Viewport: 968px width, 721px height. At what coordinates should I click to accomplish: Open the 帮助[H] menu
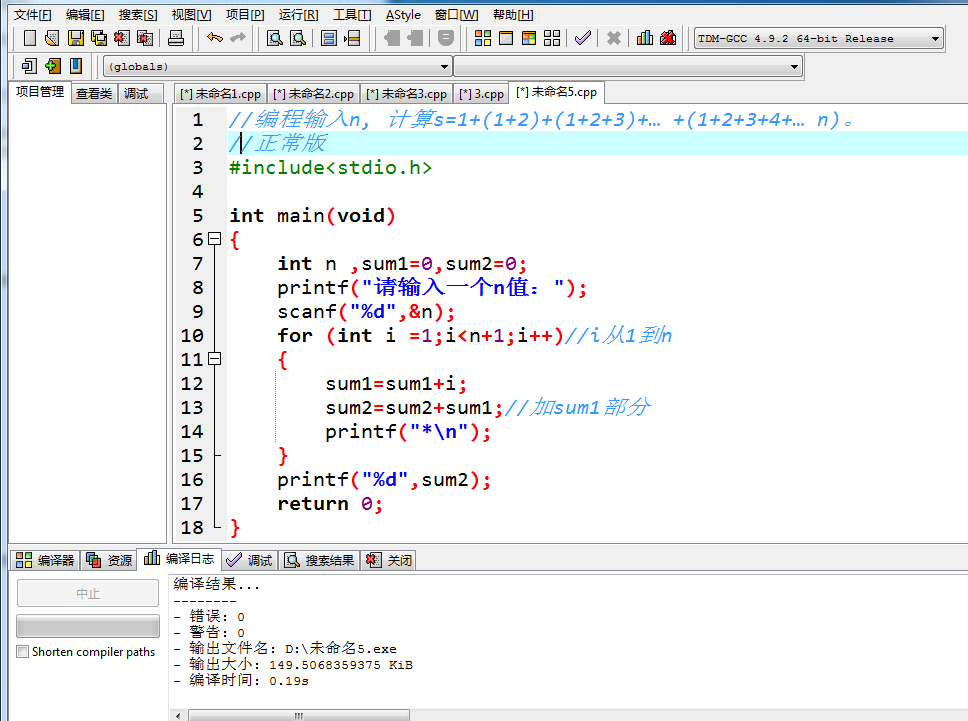click(513, 15)
